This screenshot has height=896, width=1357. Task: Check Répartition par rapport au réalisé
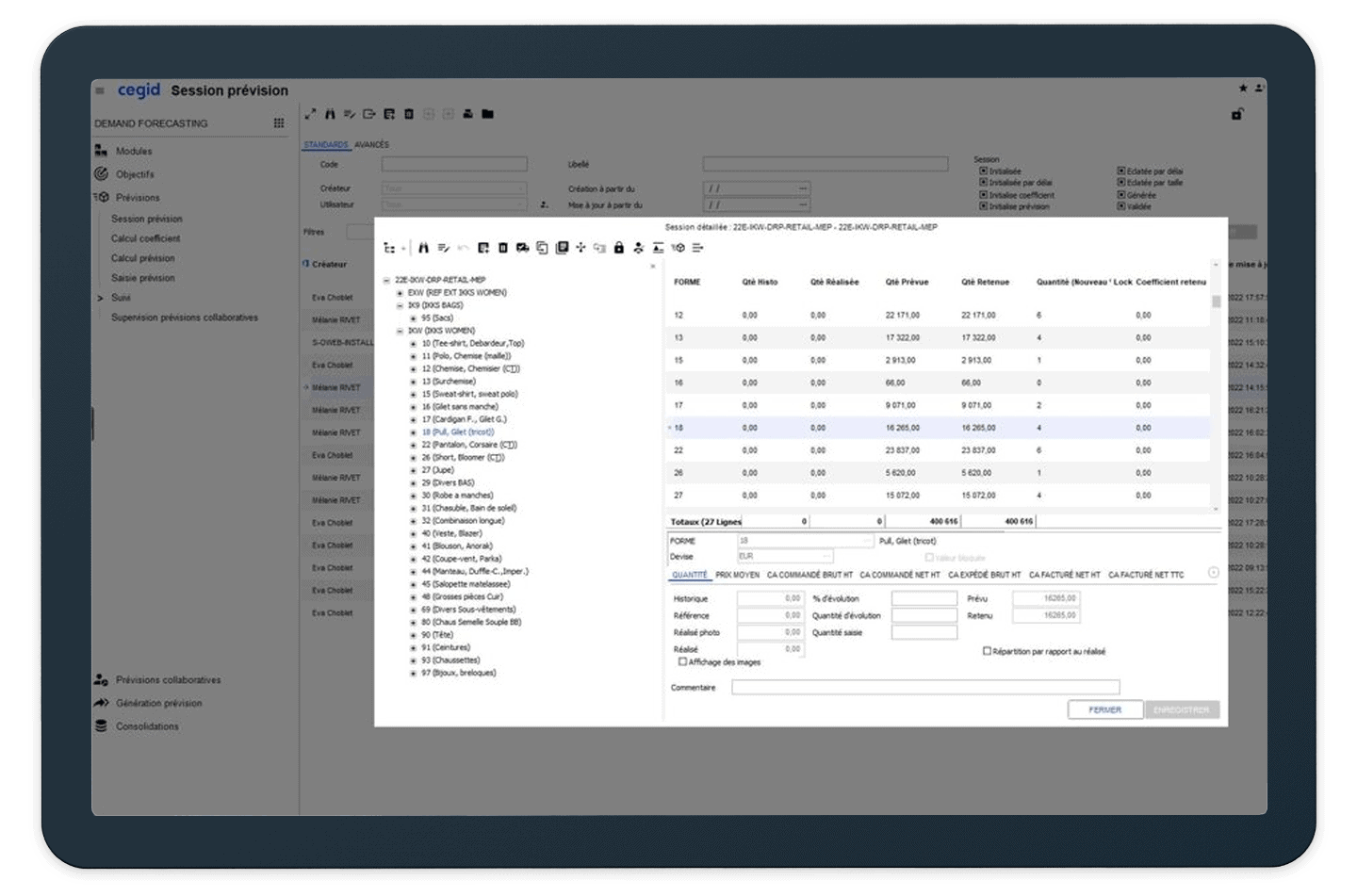pos(987,651)
